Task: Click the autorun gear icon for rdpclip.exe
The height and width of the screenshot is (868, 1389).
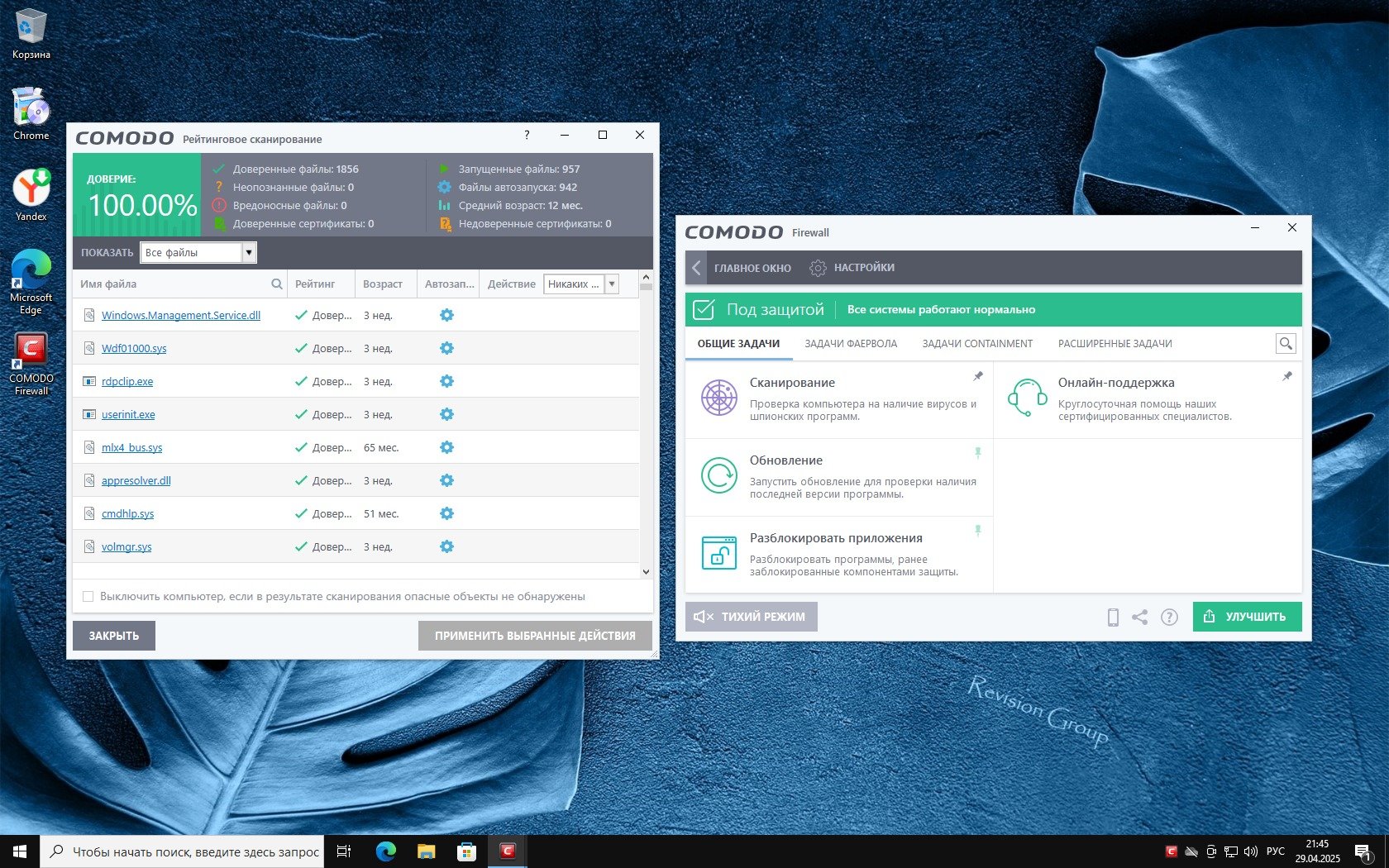Action: pos(446,381)
